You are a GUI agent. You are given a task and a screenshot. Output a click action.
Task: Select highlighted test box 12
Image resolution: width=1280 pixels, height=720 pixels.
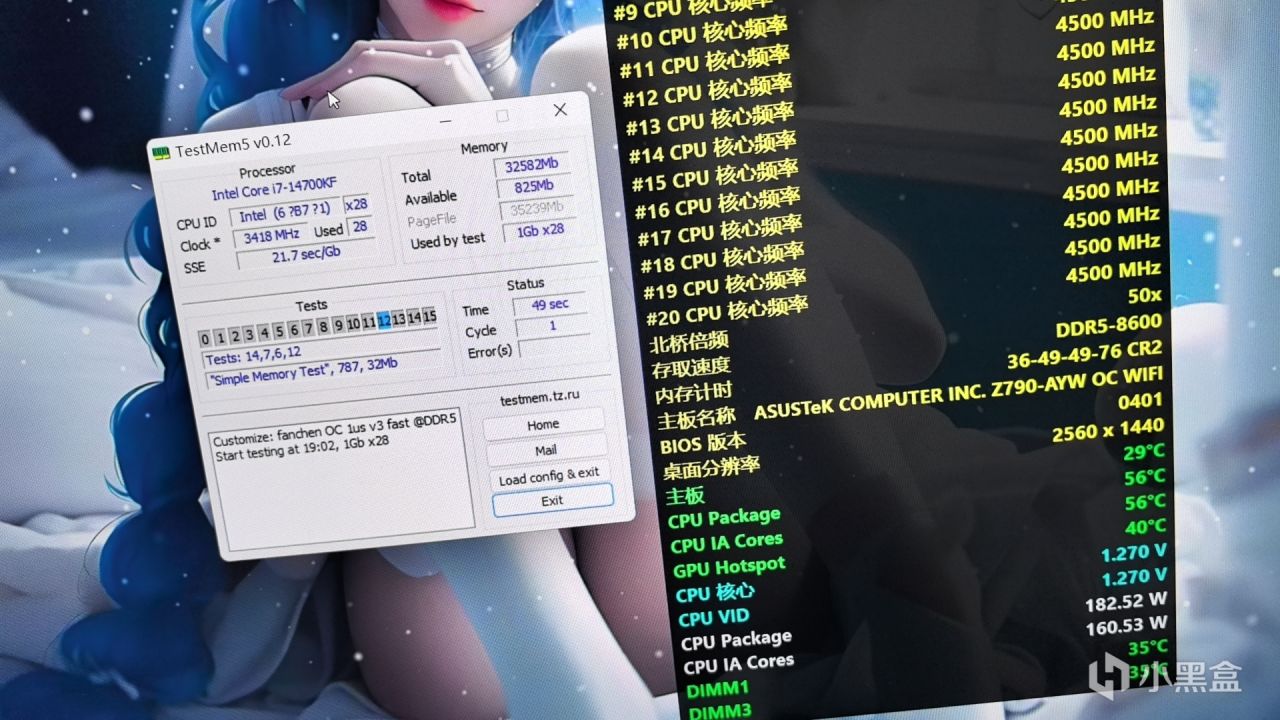384,320
